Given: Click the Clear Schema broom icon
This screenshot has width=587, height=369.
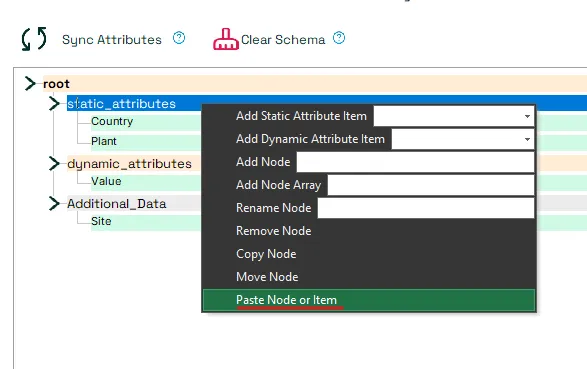Looking at the screenshot, I should (226, 39).
